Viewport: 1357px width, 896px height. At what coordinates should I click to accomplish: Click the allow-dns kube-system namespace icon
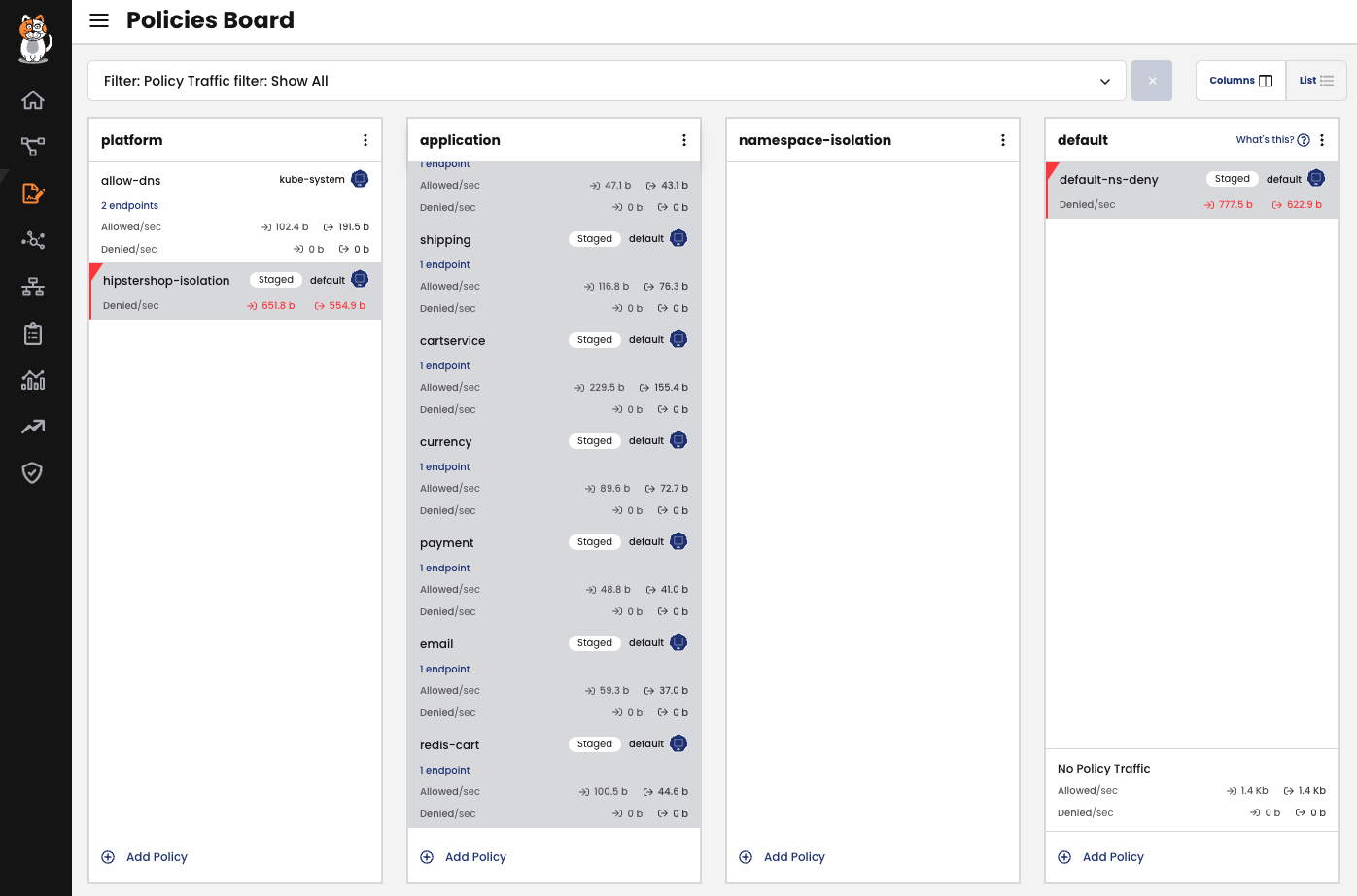360,179
